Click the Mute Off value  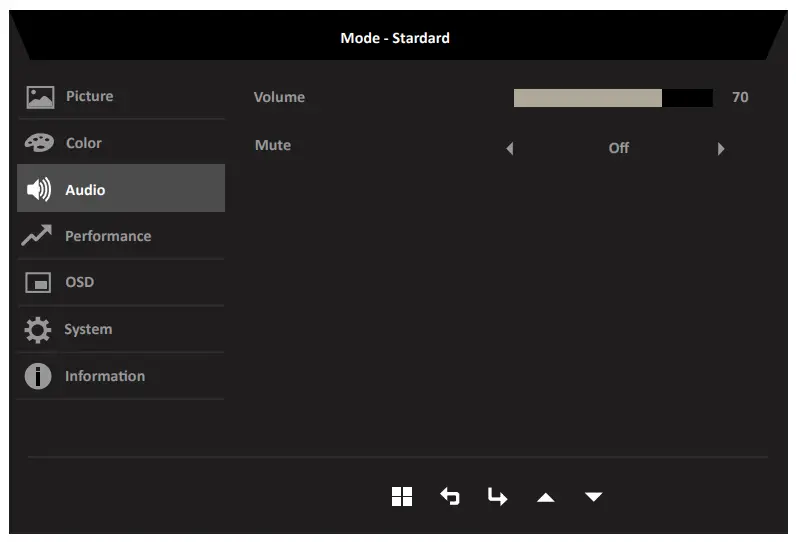pyautogui.click(x=618, y=148)
